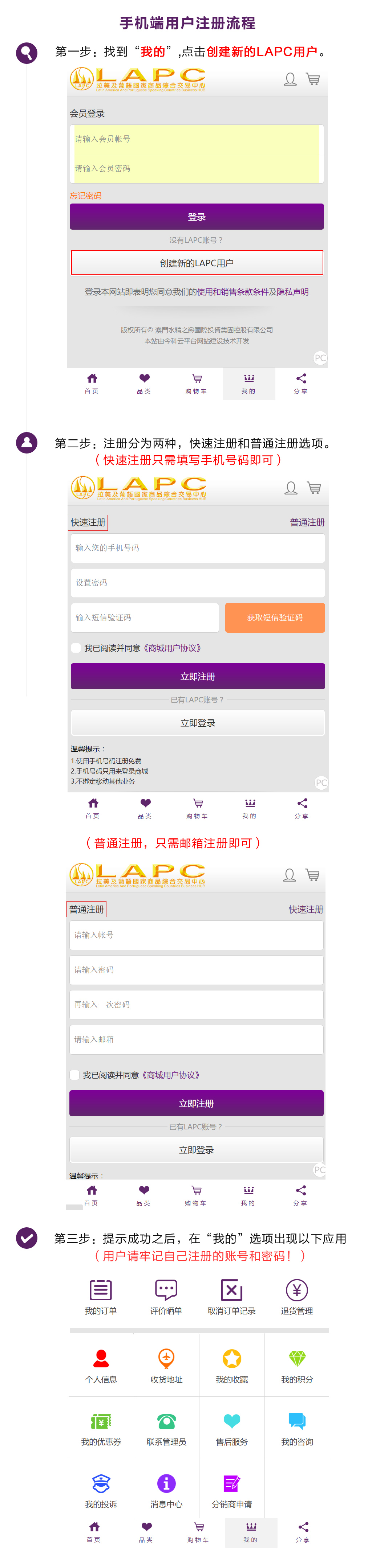The width and height of the screenshot is (372, 1568).
Task: Tap cart icon in 普通注册 email form header
Action: (313, 875)
